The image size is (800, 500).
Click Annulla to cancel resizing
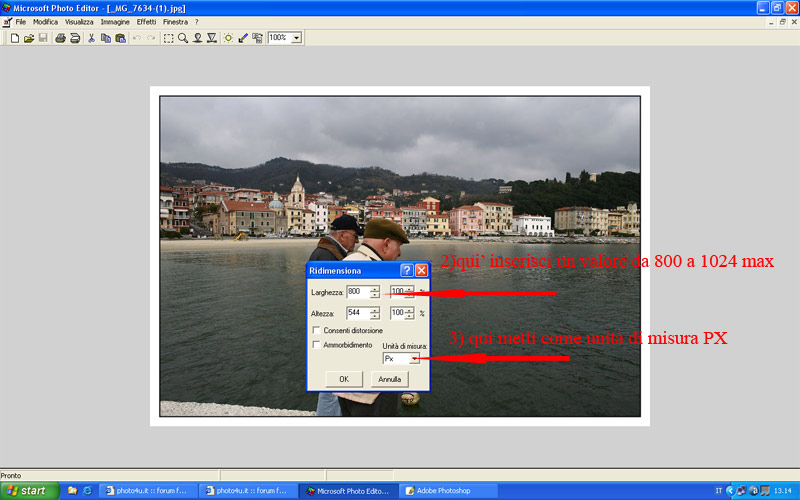pos(389,379)
